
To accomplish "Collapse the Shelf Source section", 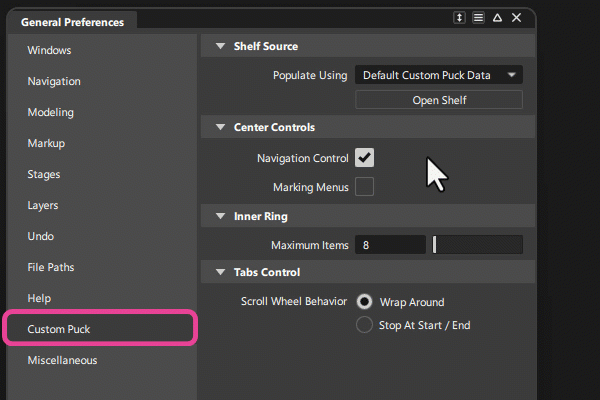I will (219, 46).
